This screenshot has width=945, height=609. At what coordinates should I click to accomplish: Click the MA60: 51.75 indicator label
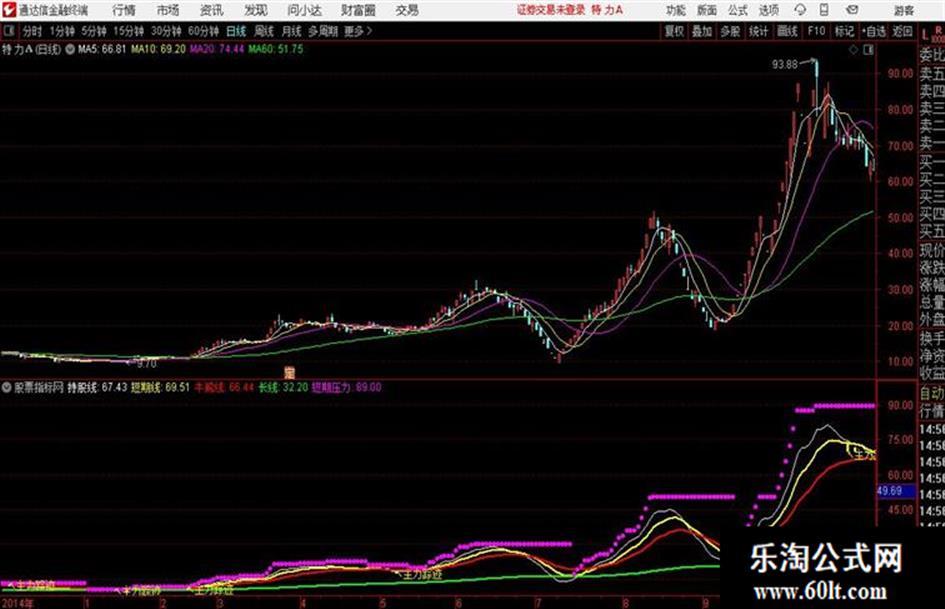tap(275, 49)
